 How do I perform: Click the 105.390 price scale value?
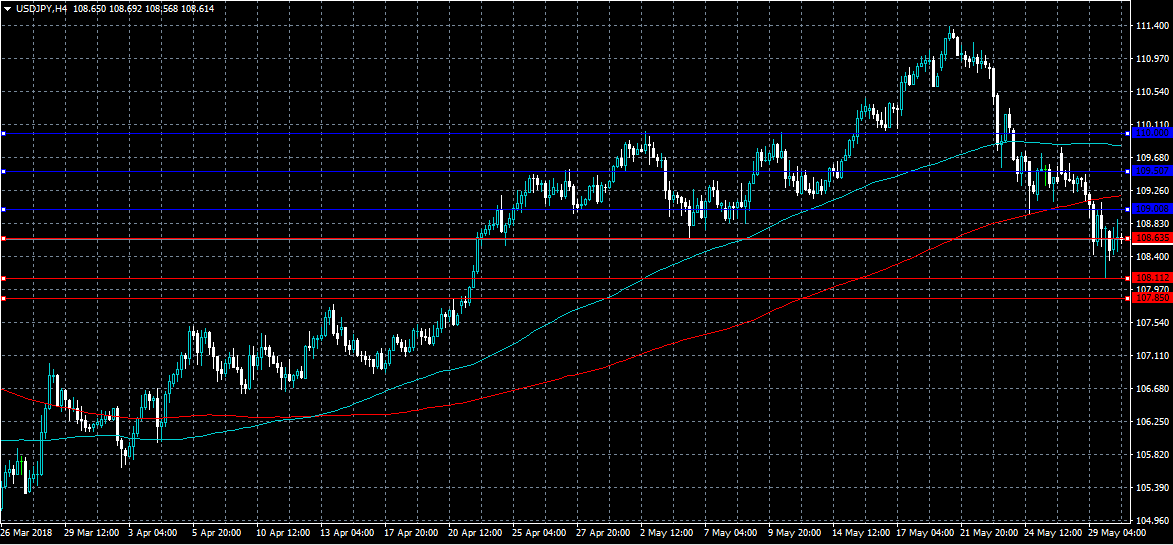coord(1152,487)
